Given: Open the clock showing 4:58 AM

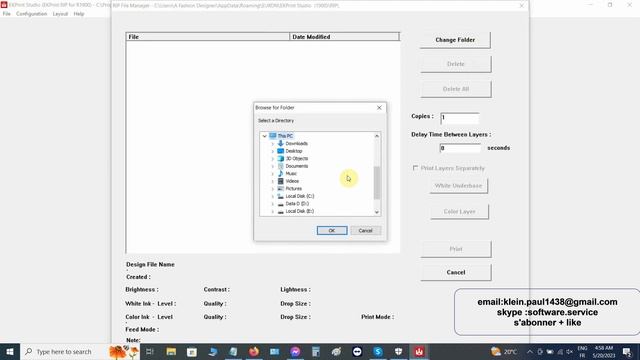Looking at the screenshot, I should click(x=604, y=351).
